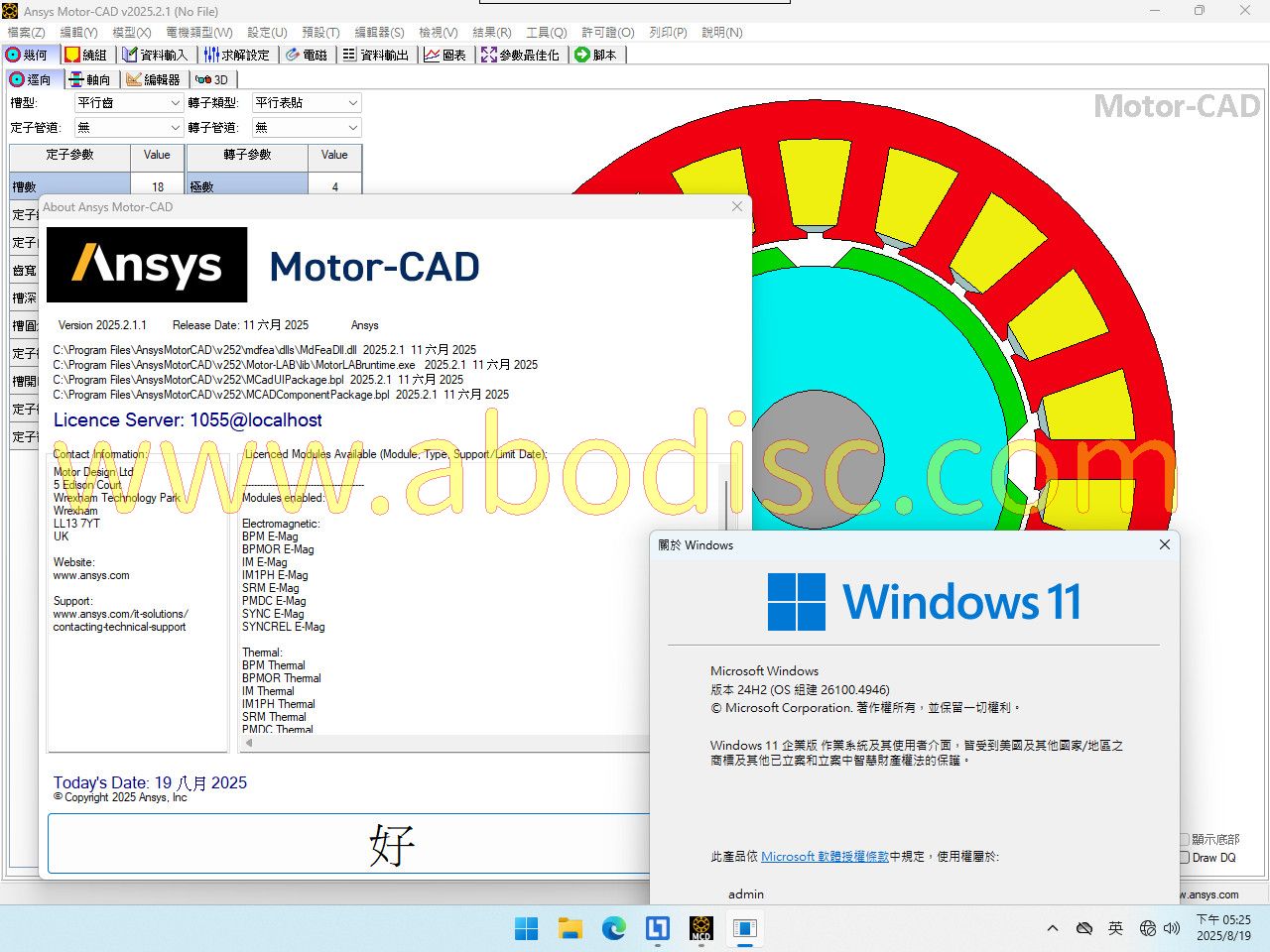The width and height of the screenshot is (1270, 952).
Task: Select the 軸向 axial view sub-tab
Action: 91,79
